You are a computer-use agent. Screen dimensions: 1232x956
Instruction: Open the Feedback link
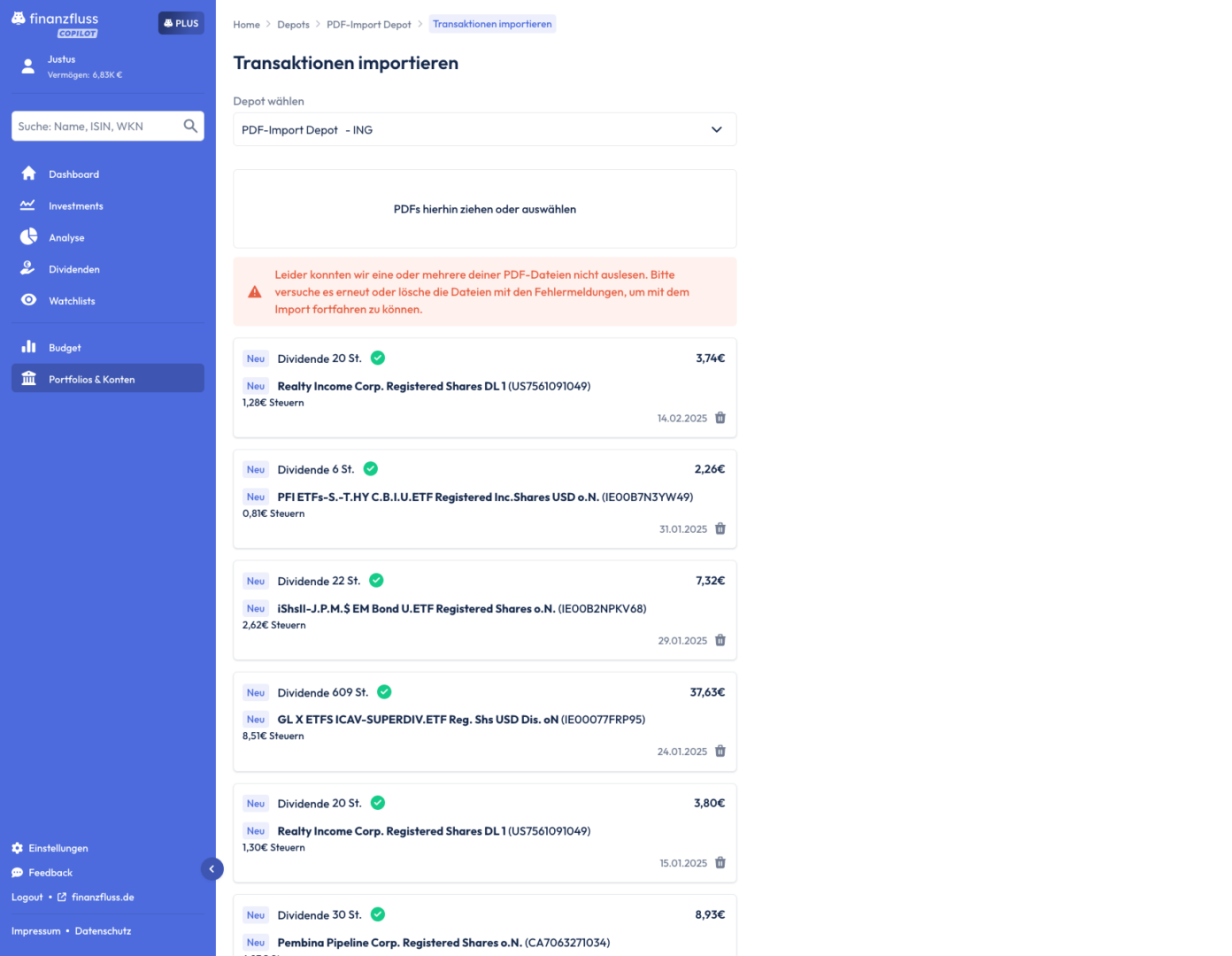[x=42, y=873]
